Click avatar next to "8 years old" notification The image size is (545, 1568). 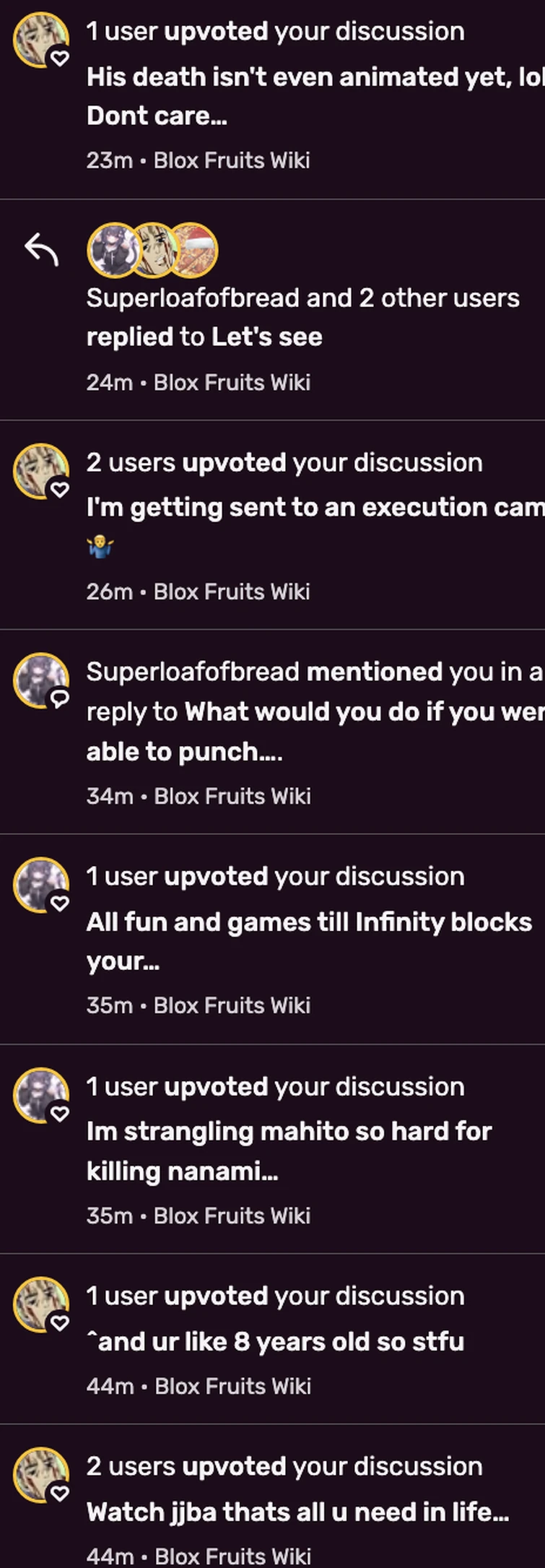click(x=41, y=1304)
